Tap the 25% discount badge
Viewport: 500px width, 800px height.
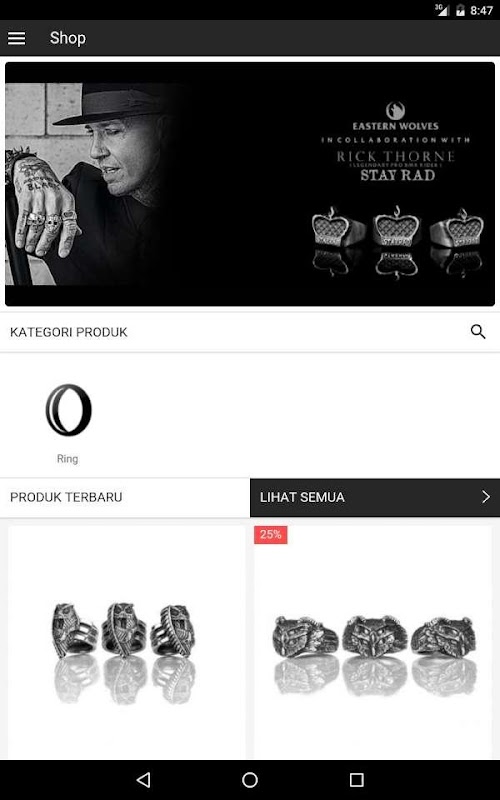[x=270, y=535]
